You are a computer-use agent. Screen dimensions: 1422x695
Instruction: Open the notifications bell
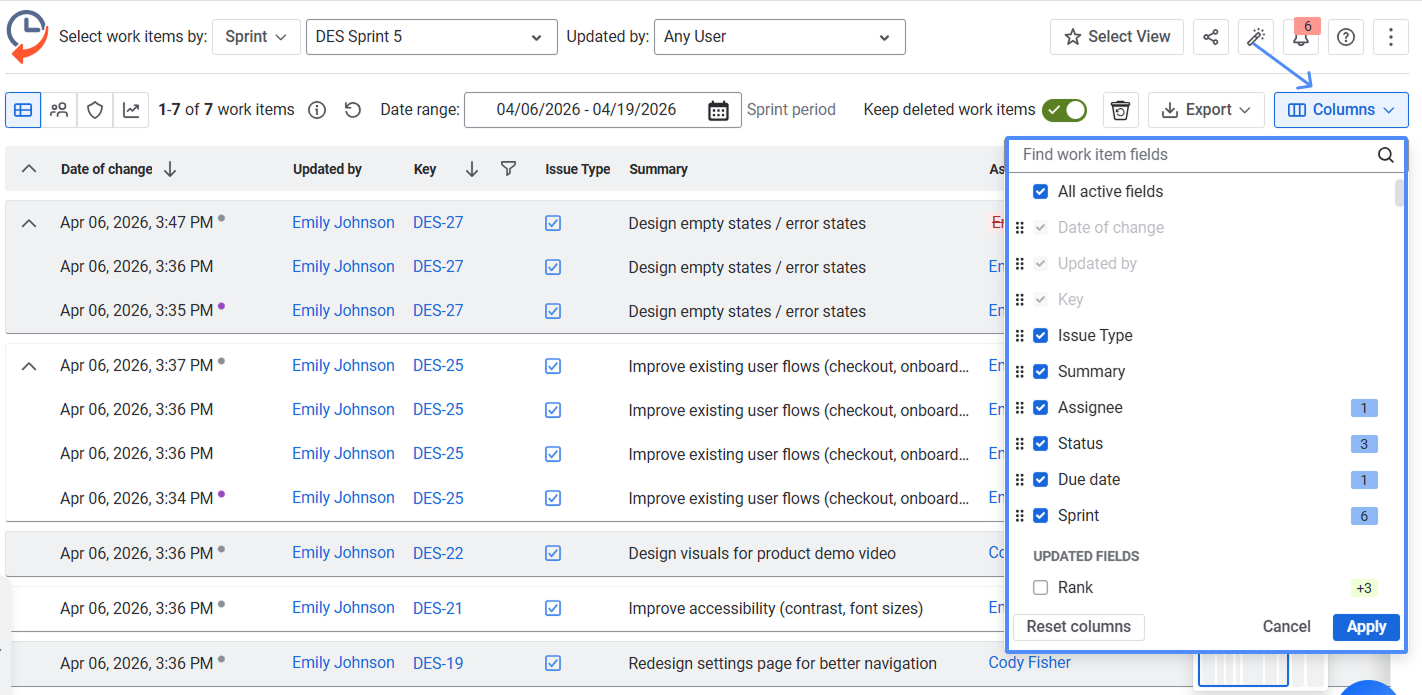point(1300,38)
